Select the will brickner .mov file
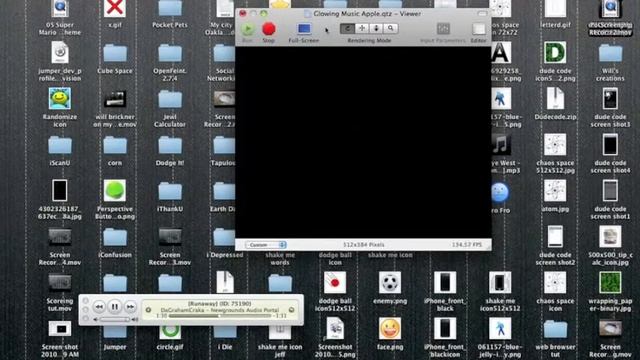 coord(115,99)
